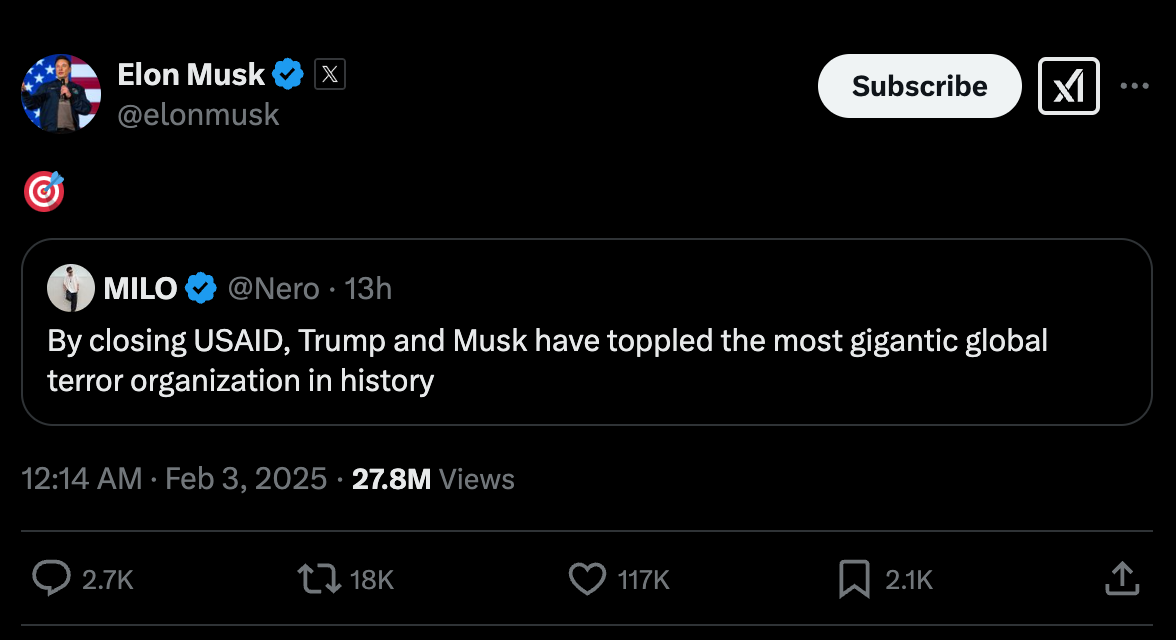Open the three-dot More options menu

tap(1134, 86)
